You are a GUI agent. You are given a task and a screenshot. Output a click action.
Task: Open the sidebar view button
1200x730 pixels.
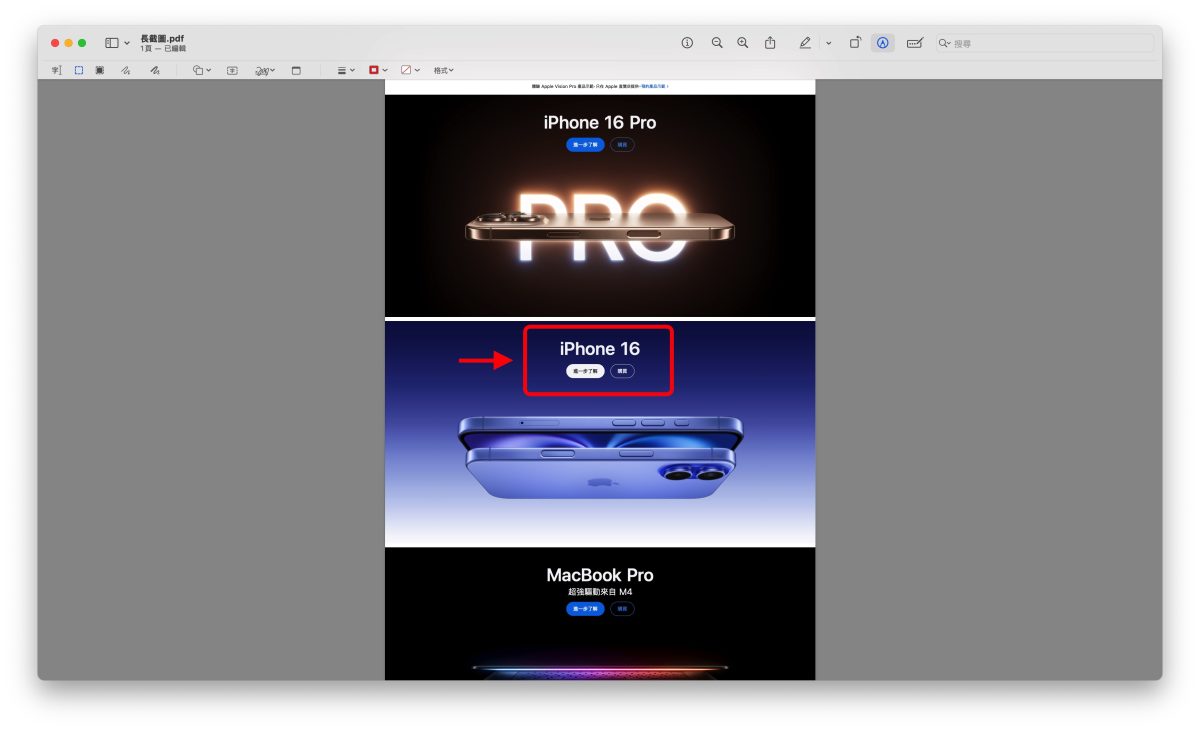pyautogui.click(x=112, y=43)
